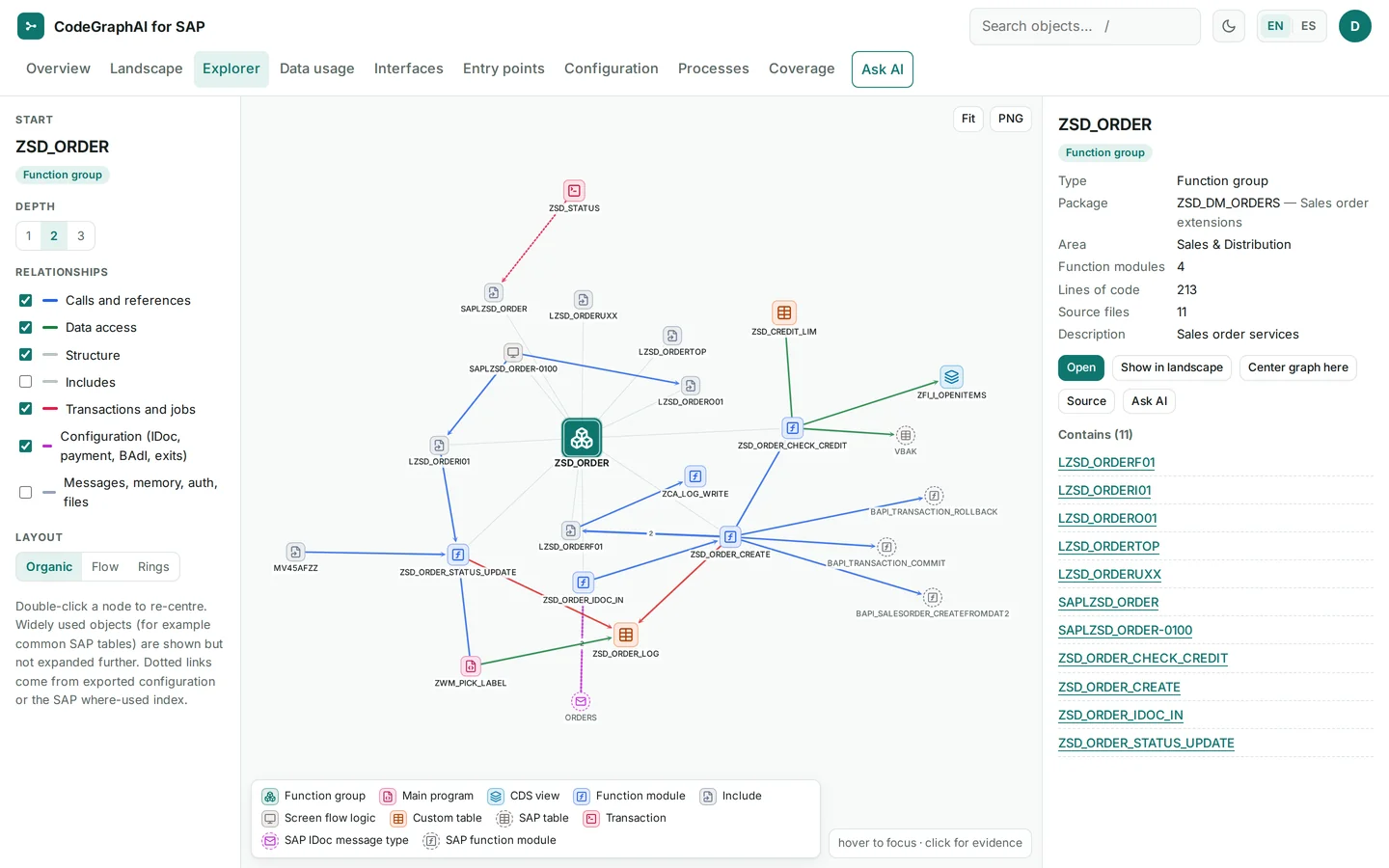Open the user avatar D menu
The image size is (1389, 868).
[x=1354, y=26]
